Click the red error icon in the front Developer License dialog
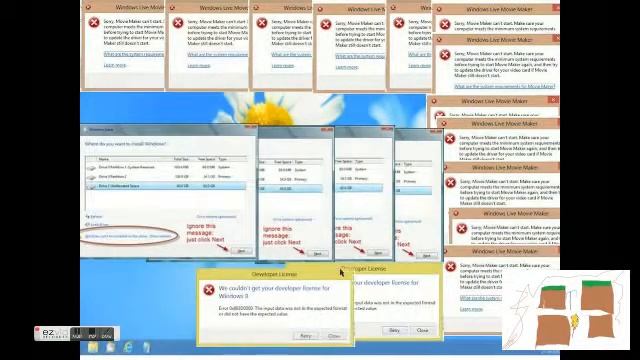The image size is (640, 360). click(x=209, y=290)
